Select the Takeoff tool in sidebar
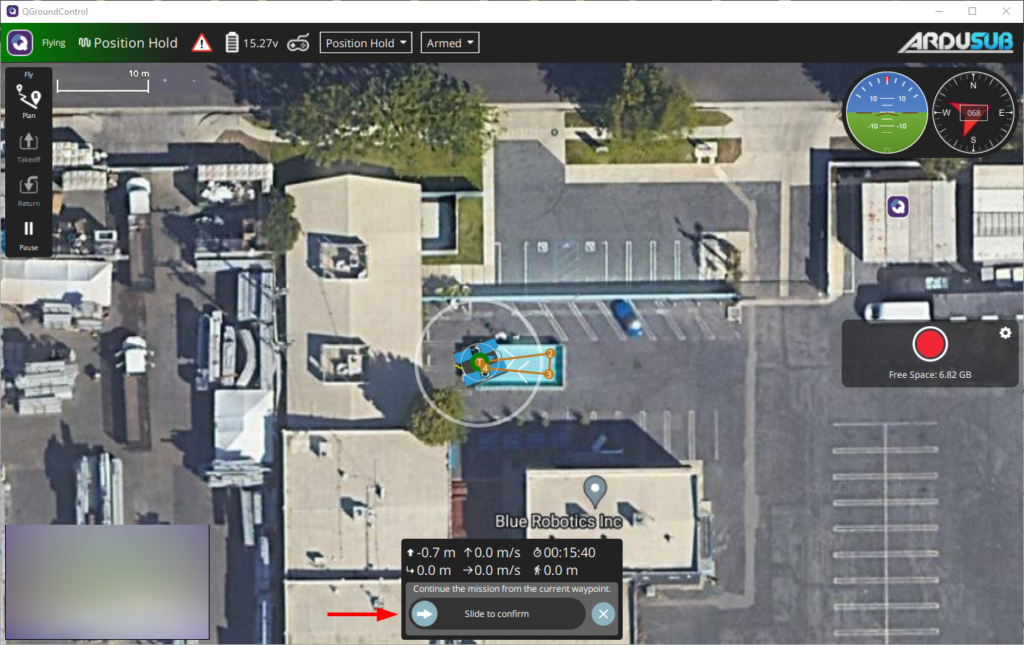Viewport: 1024px width, 645px height. (29, 148)
